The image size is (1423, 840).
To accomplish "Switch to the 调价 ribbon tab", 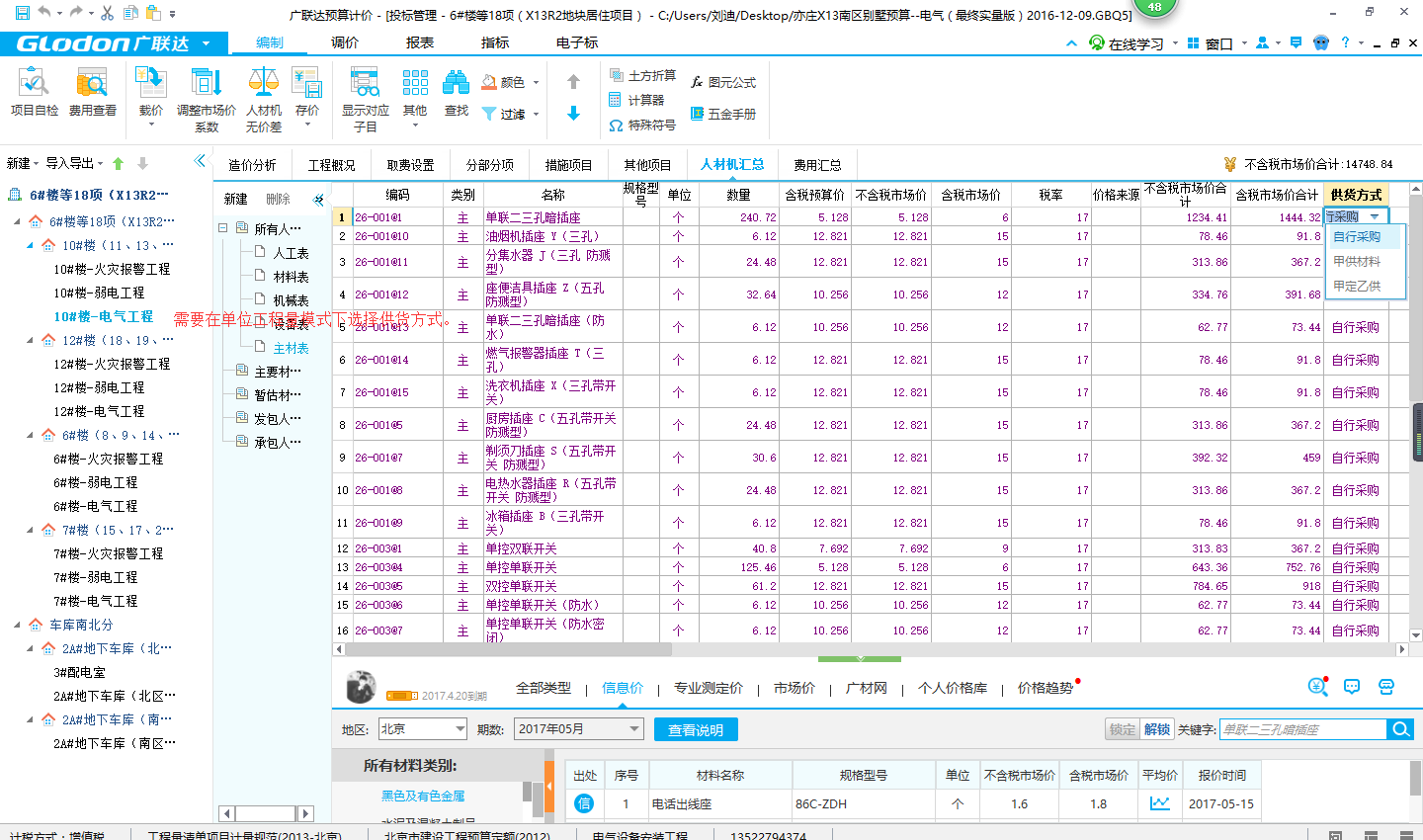I will click(345, 42).
